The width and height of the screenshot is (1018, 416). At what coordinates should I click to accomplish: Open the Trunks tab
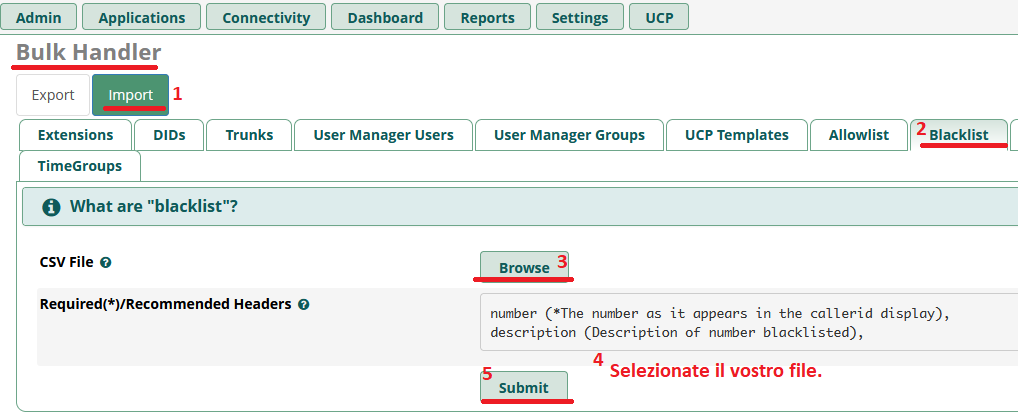249,135
